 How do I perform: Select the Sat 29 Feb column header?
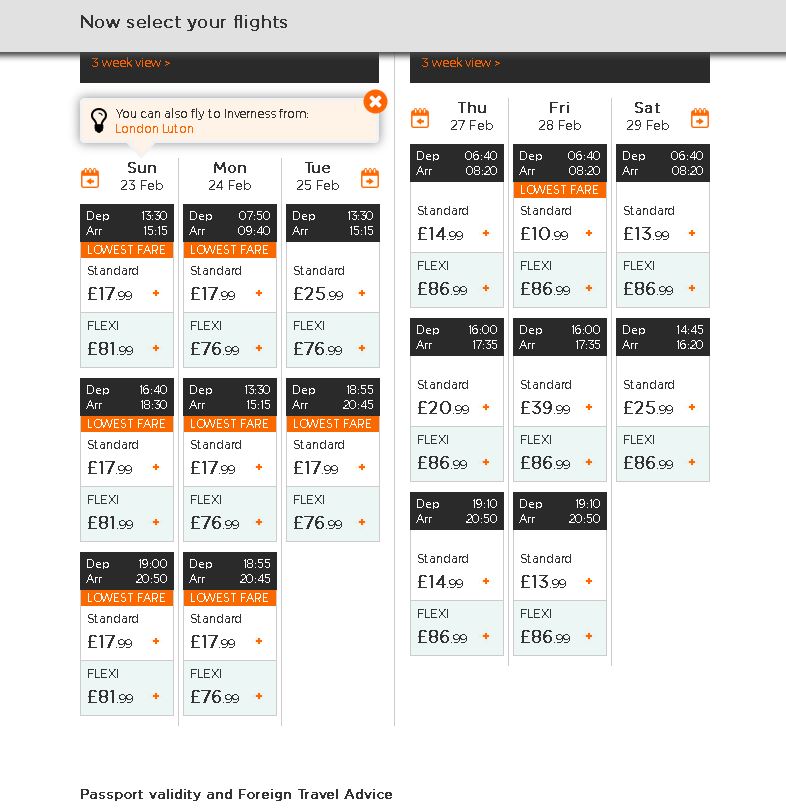647,116
